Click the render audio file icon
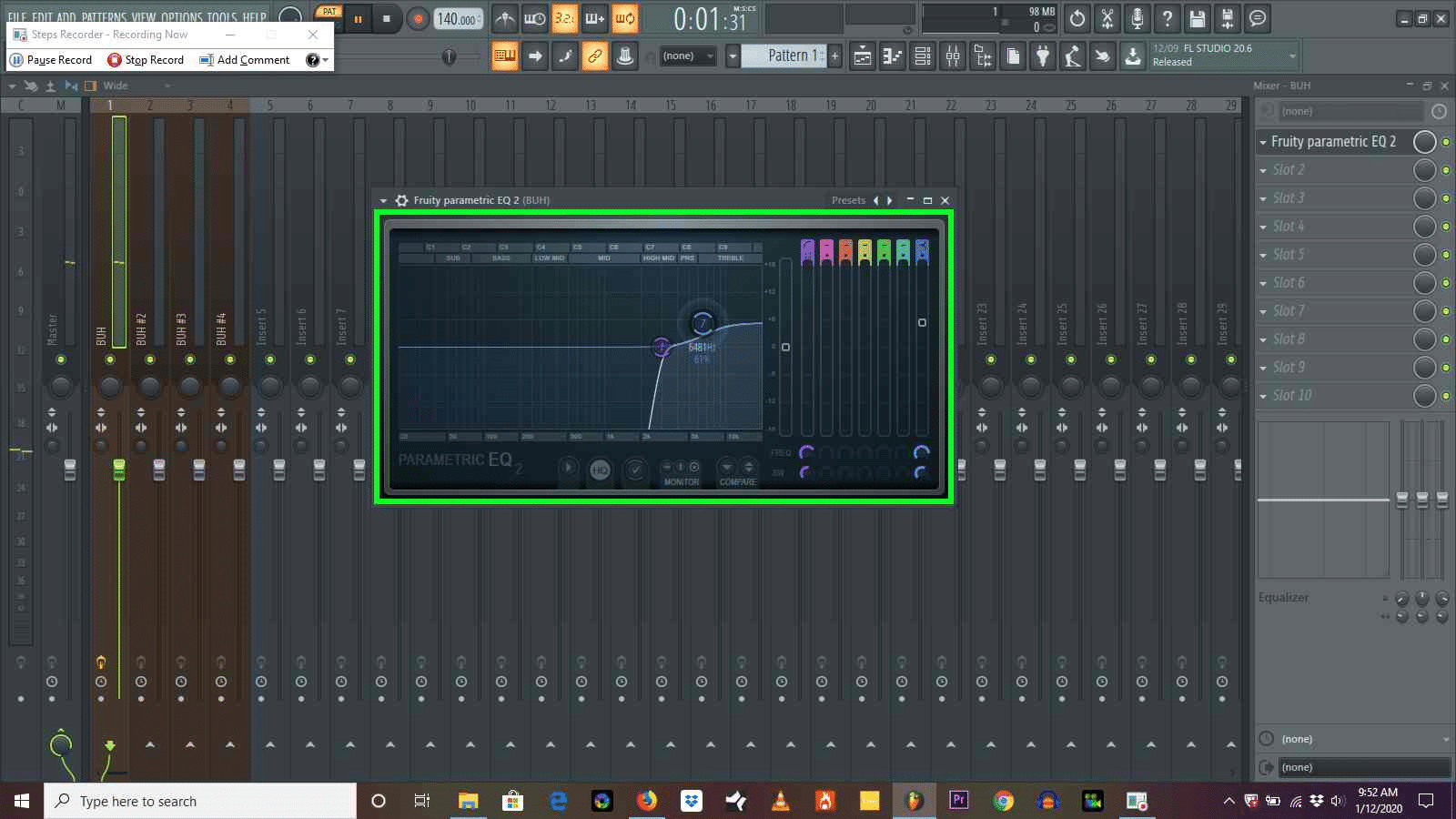This screenshot has height=819, width=1456. tap(1228, 18)
